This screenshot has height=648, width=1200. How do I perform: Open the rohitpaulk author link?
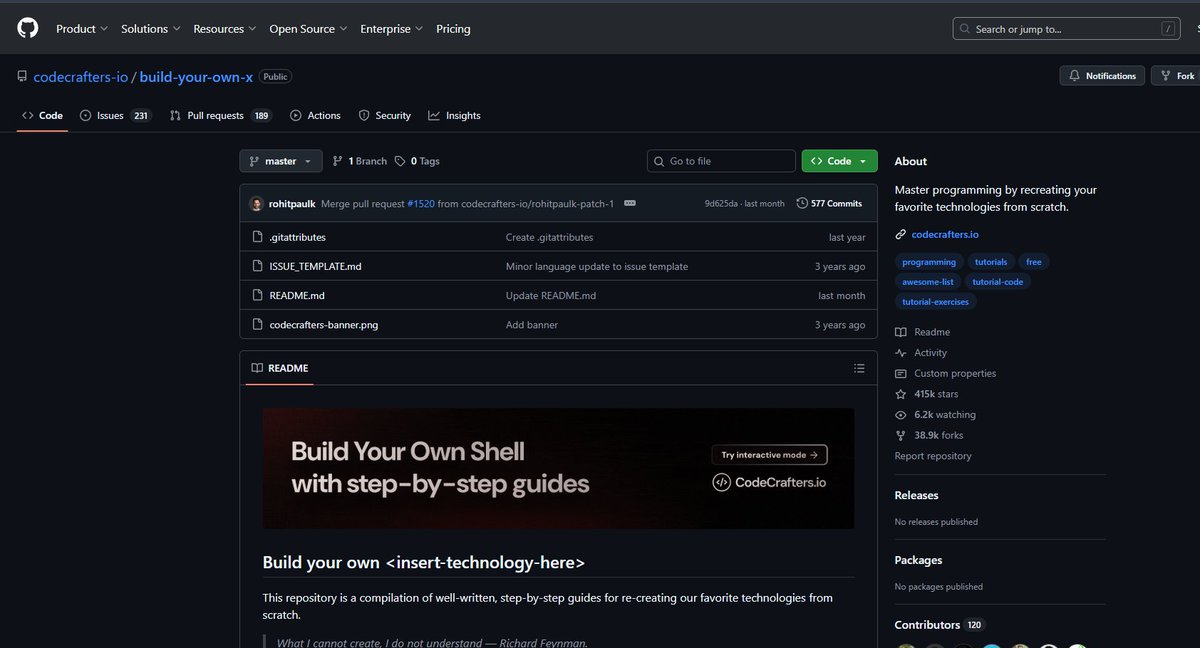tap(292, 203)
